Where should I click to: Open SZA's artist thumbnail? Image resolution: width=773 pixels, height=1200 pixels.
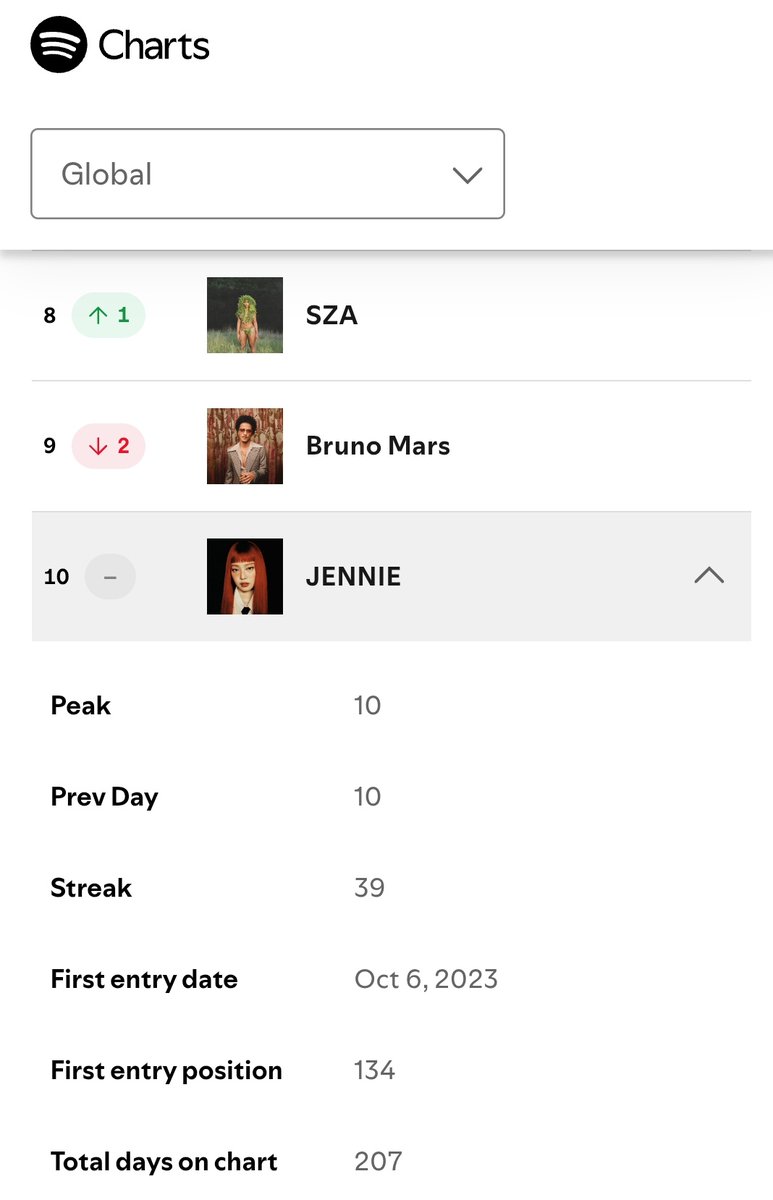tap(245, 315)
